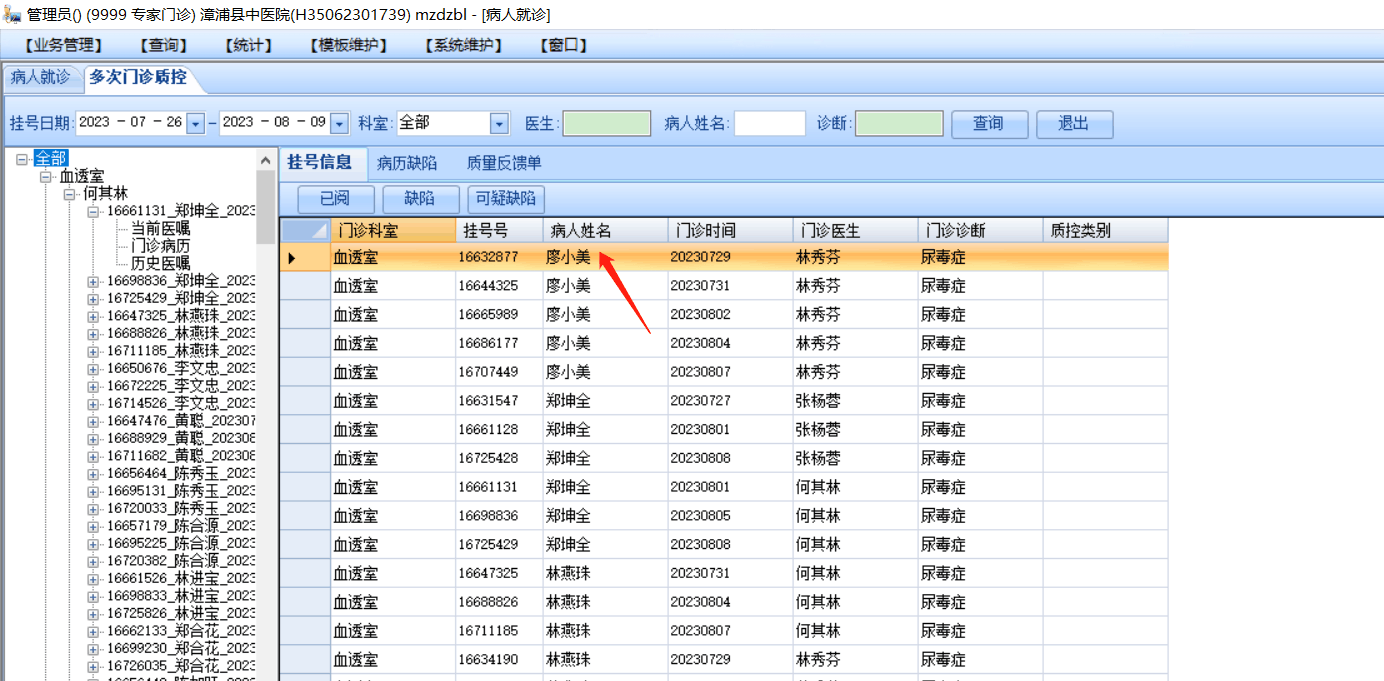Open the 质量反馈单 tab
This screenshot has height=681, width=1384.
click(504, 163)
